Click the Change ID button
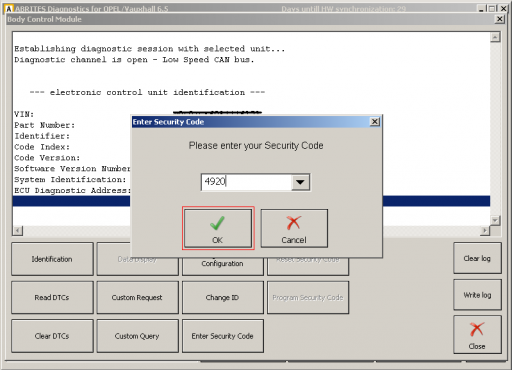The image size is (512, 370). point(223,297)
